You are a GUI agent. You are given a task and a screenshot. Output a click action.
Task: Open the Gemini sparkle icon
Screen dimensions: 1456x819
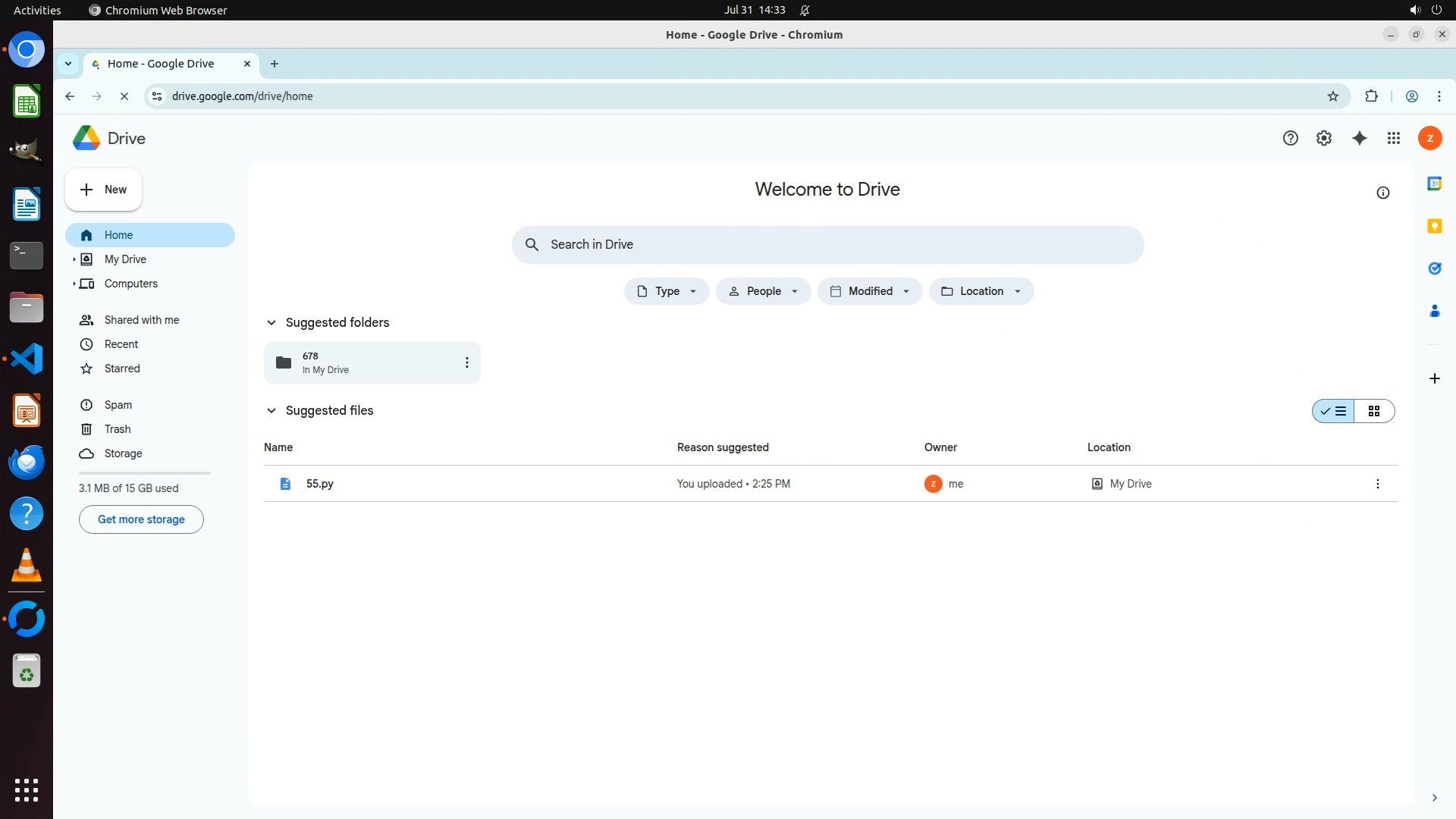[x=1359, y=138]
